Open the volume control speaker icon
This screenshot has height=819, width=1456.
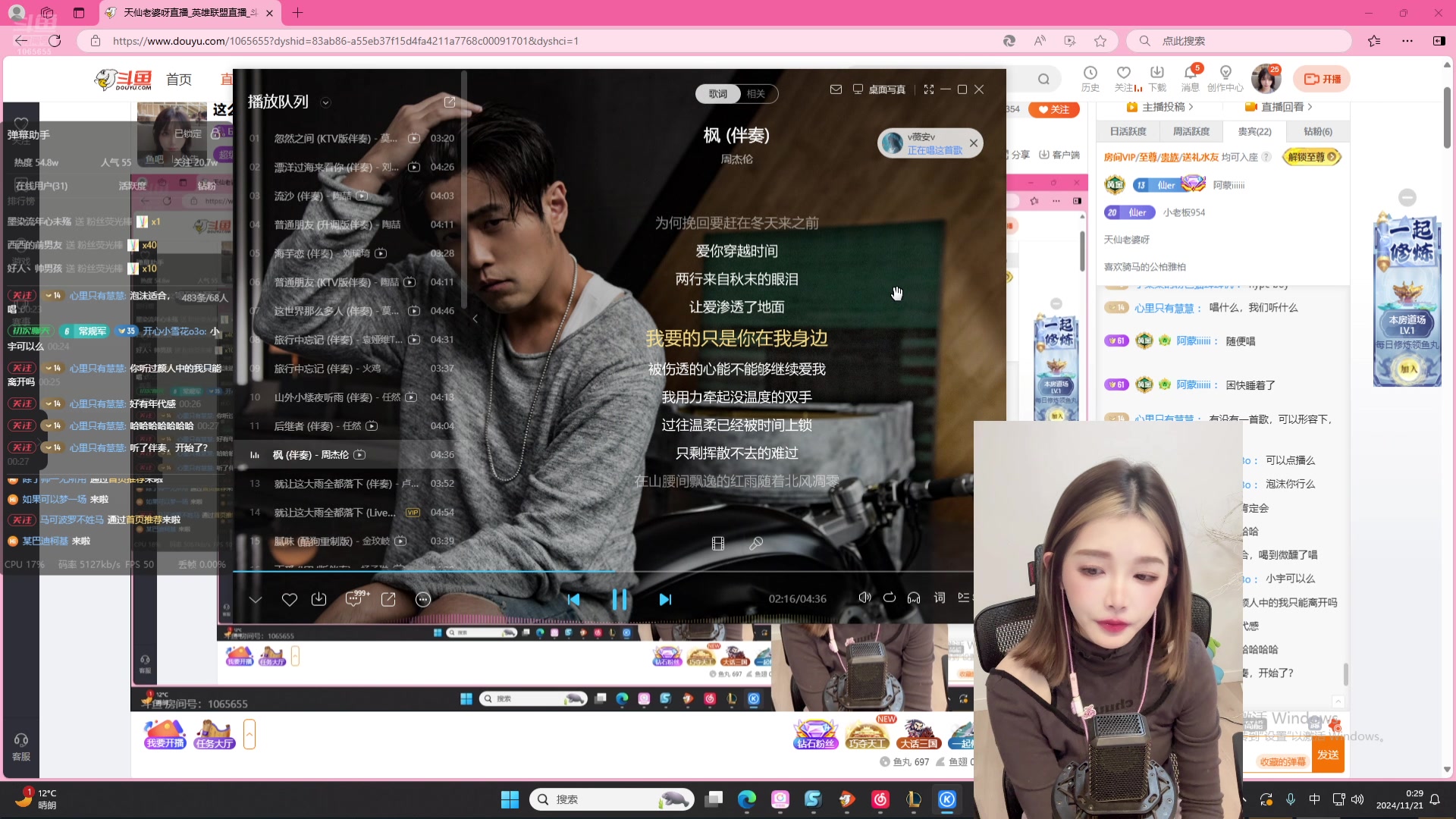864,598
